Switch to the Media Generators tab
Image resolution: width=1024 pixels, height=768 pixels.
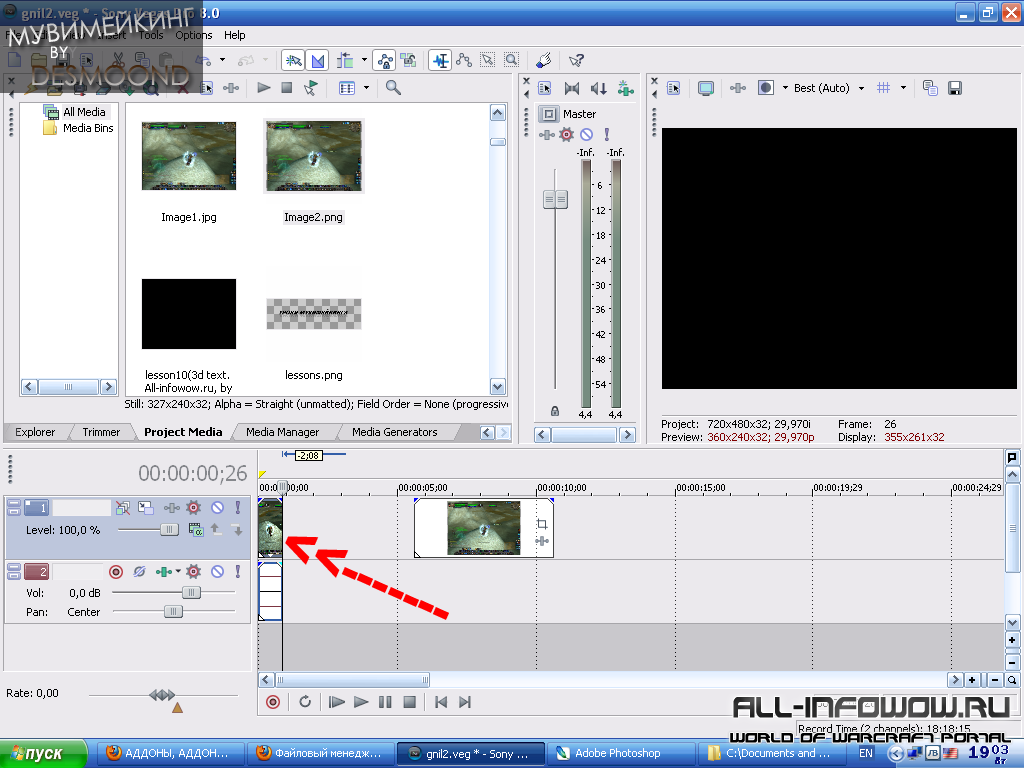[x=394, y=432]
